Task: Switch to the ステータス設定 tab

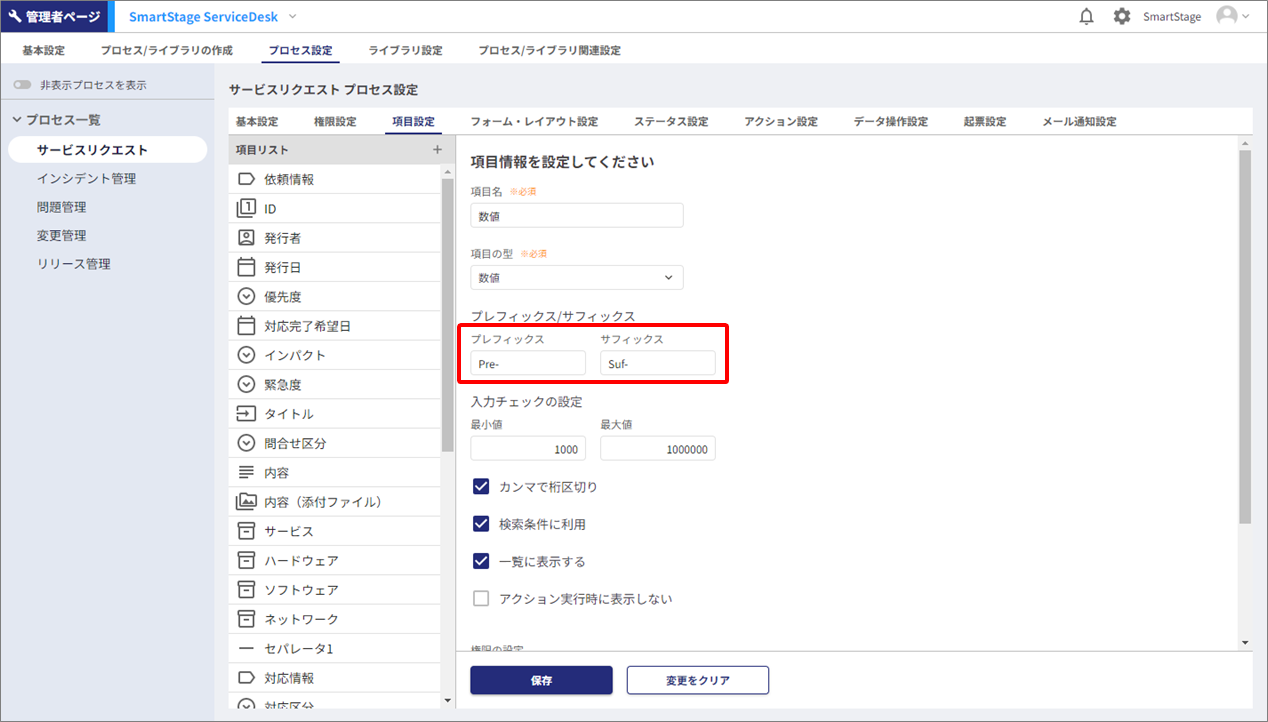Action: pos(670,122)
